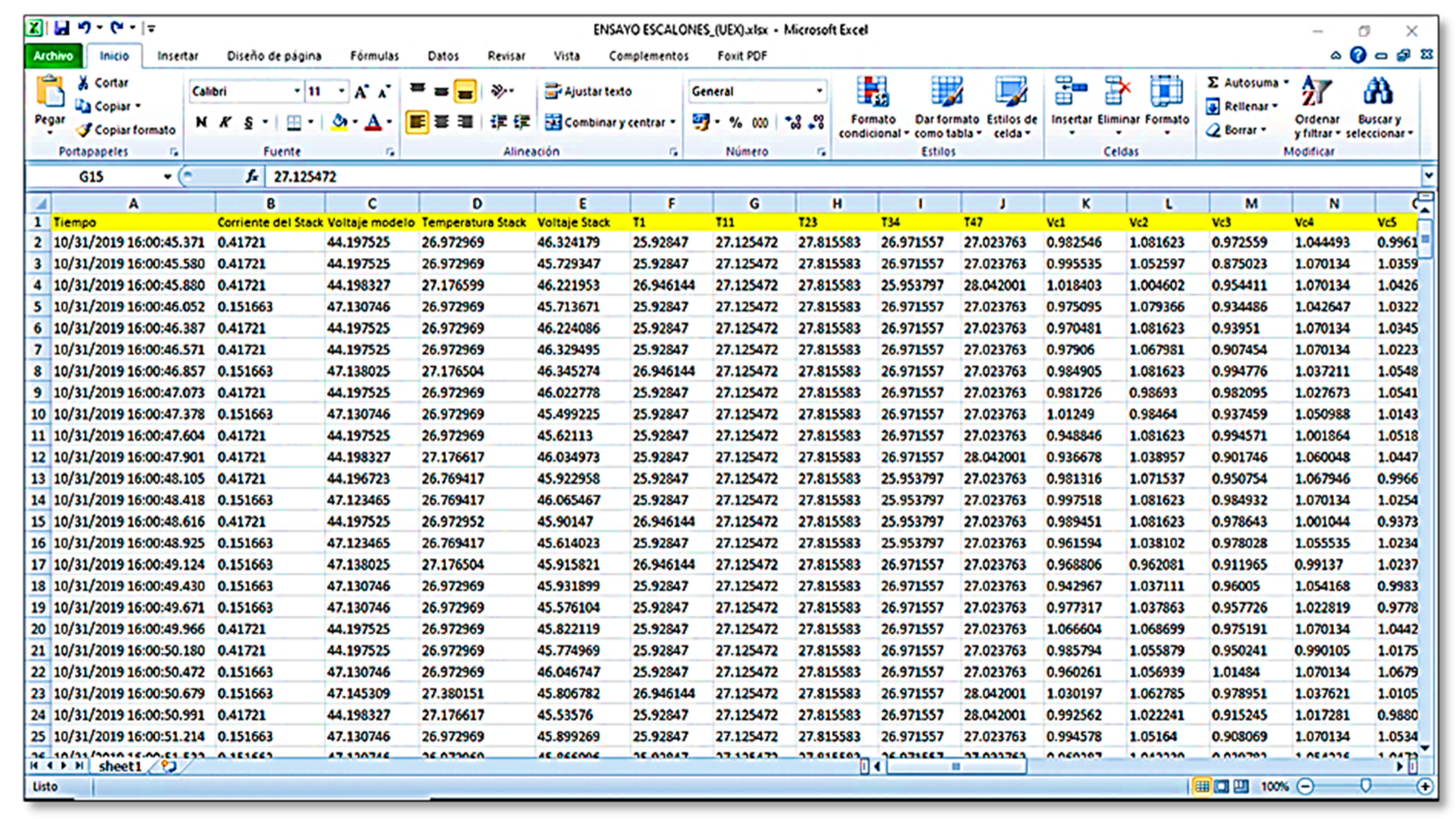Click Combinar y centrar button

tap(609, 122)
